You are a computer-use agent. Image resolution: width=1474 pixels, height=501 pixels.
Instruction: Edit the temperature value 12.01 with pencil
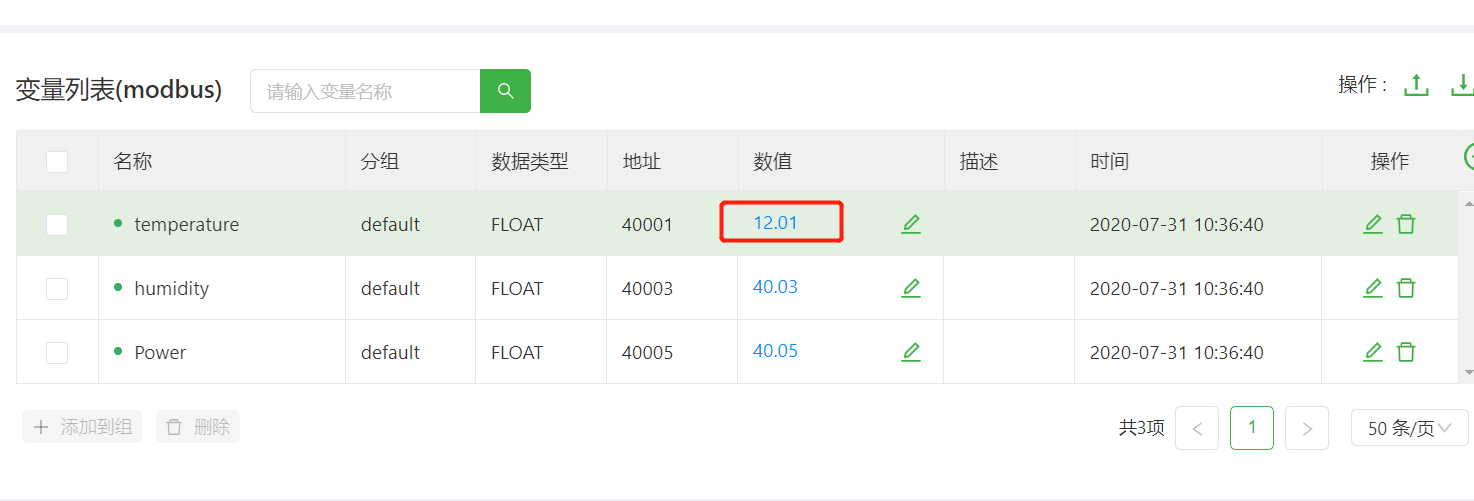pos(910,224)
